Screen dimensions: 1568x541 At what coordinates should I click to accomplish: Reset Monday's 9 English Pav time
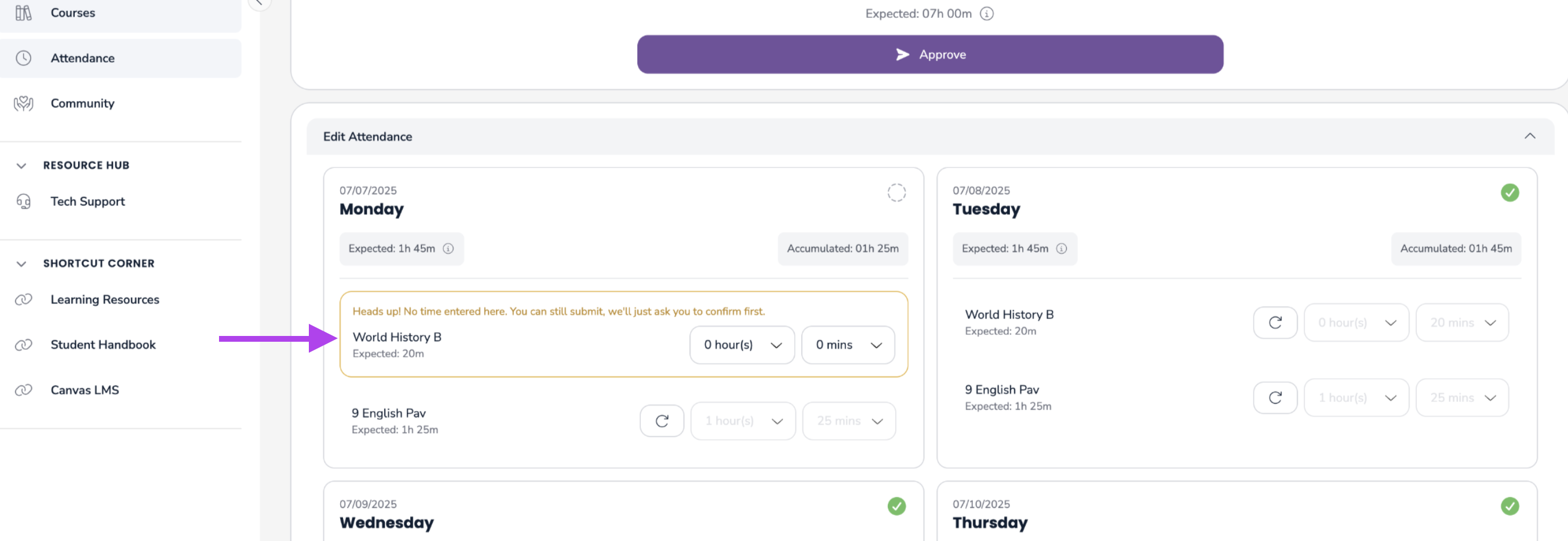(x=662, y=421)
